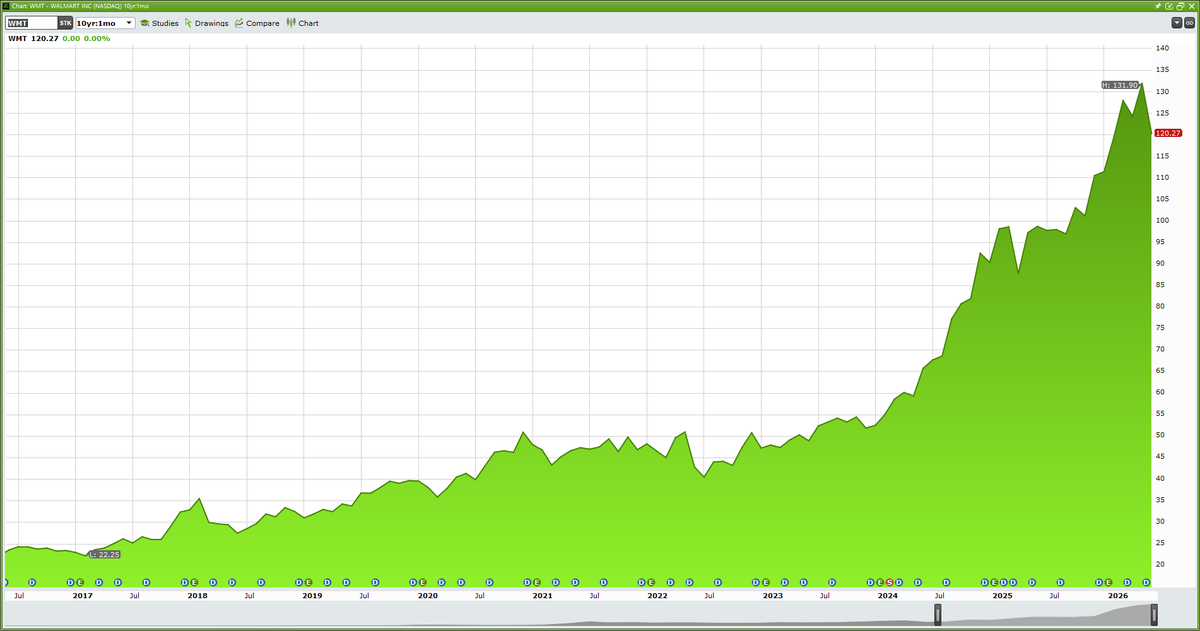Click the 2026 earnings E marker

(x=1108, y=581)
